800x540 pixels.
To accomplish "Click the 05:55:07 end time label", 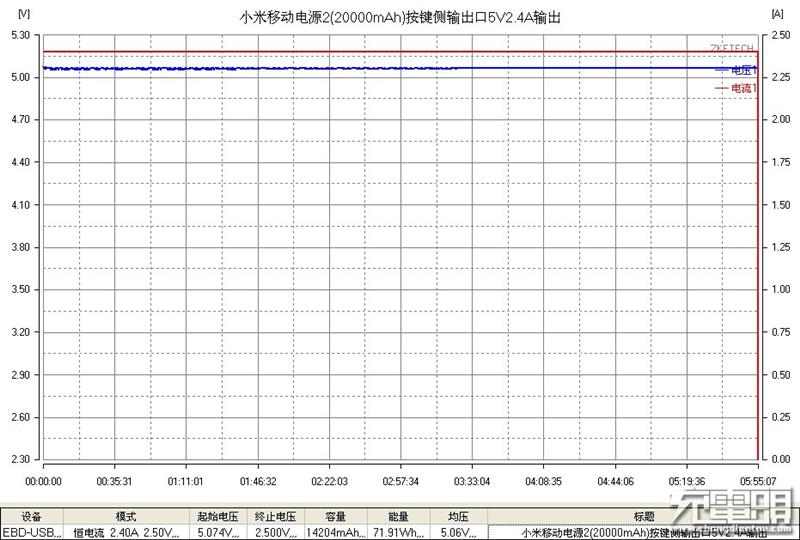I will pos(757,480).
